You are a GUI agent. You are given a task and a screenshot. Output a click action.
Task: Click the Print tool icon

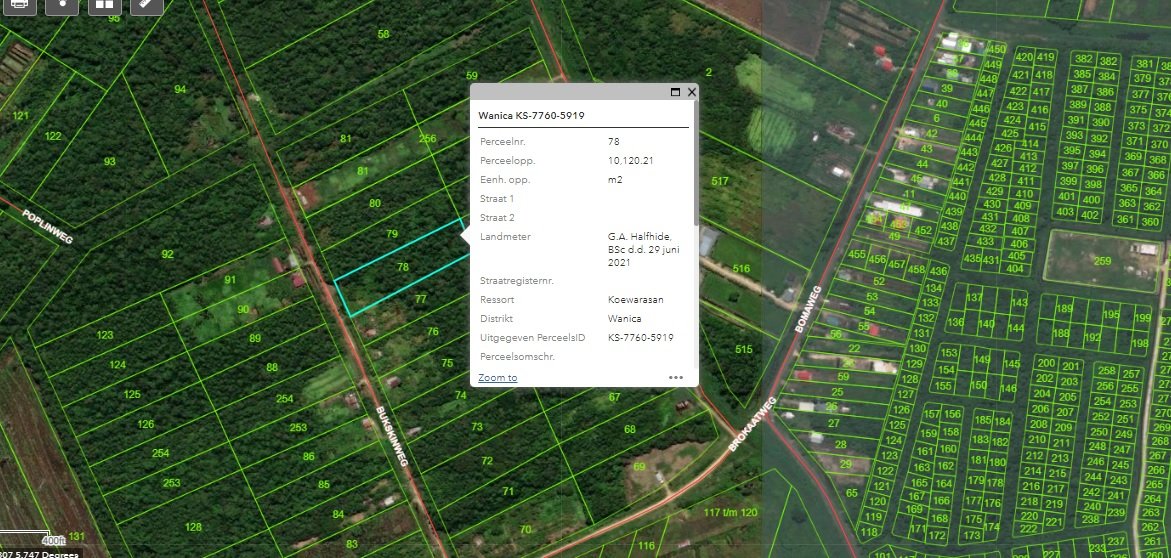coord(21,4)
